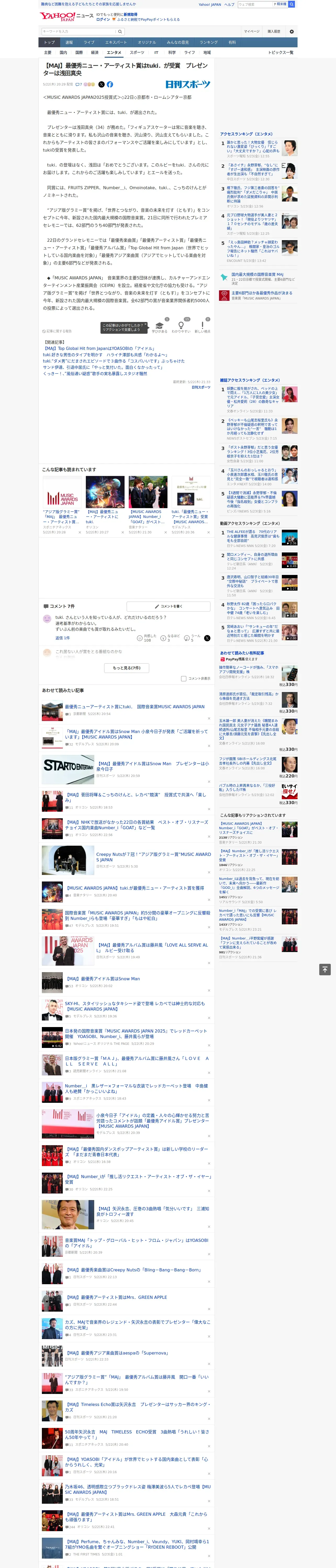The width and height of the screenshot is (336, 1568).
Task: Click into the キーワードを入力 search field
Action: [79, 31]
